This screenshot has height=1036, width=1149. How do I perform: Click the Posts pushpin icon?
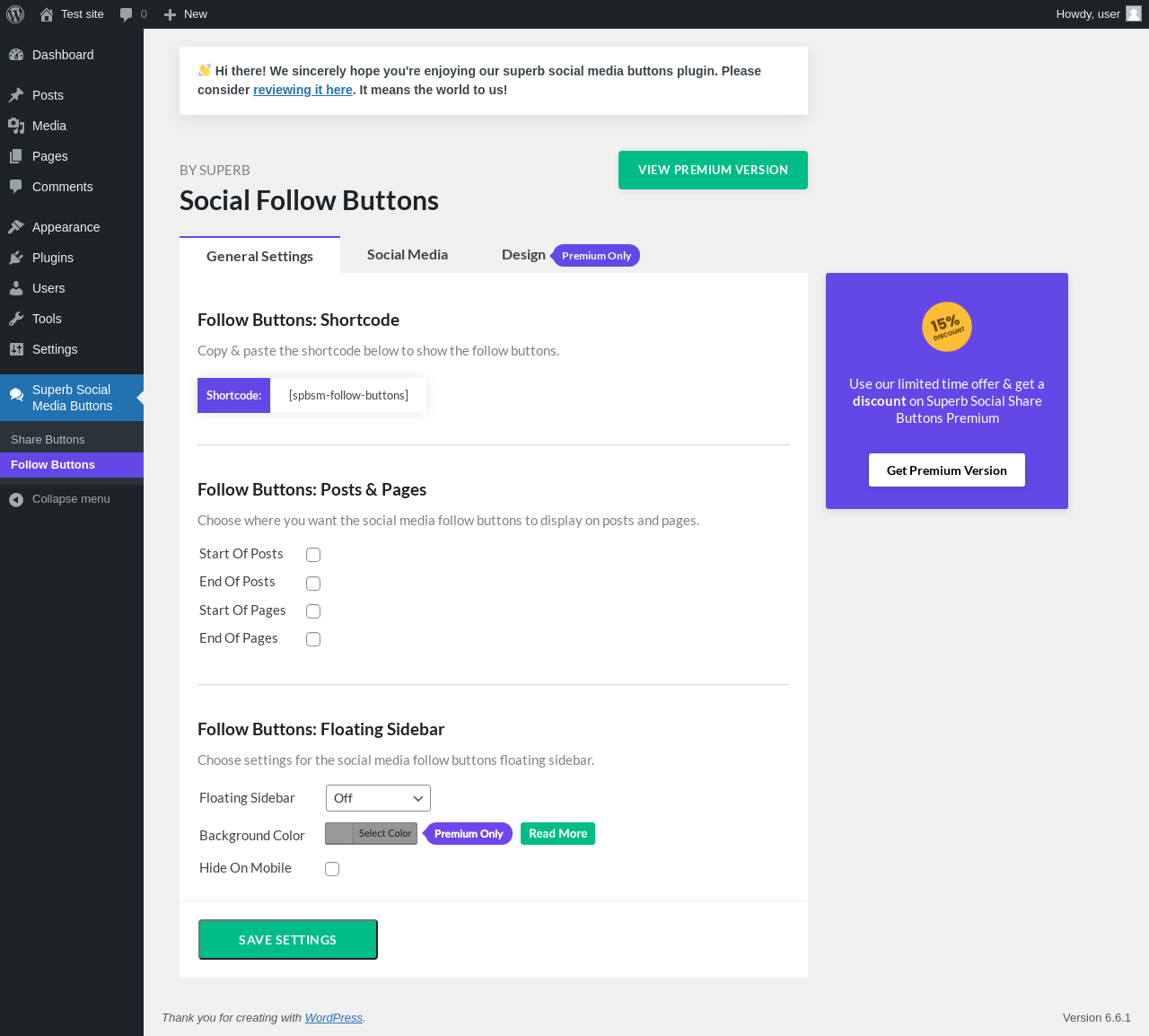(16, 95)
